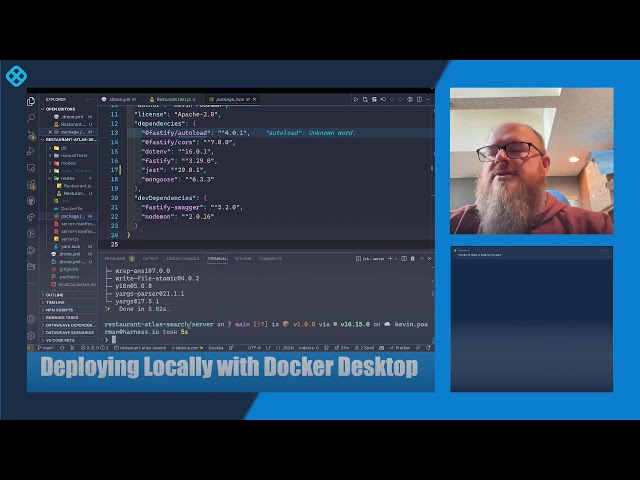The height and width of the screenshot is (480, 640).
Task: Open Dockerfile in the file tree
Action: [x=71, y=209]
